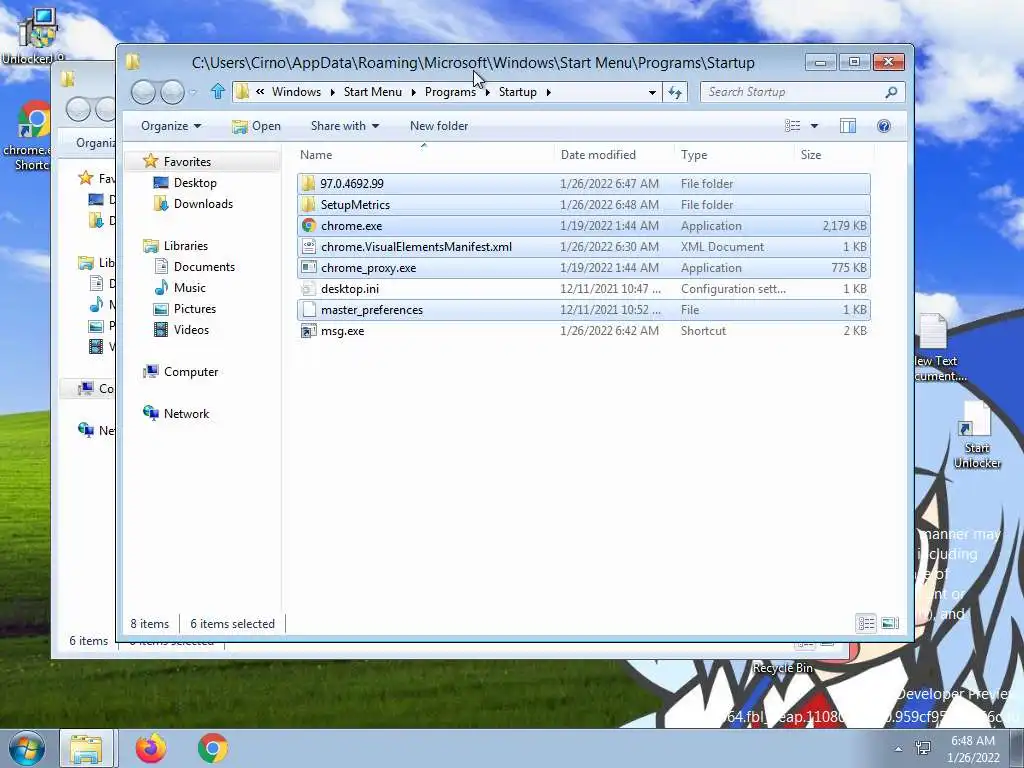Open Documents library in navigation pane
The width and height of the screenshot is (1024, 768).
pyautogui.click(x=204, y=266)
